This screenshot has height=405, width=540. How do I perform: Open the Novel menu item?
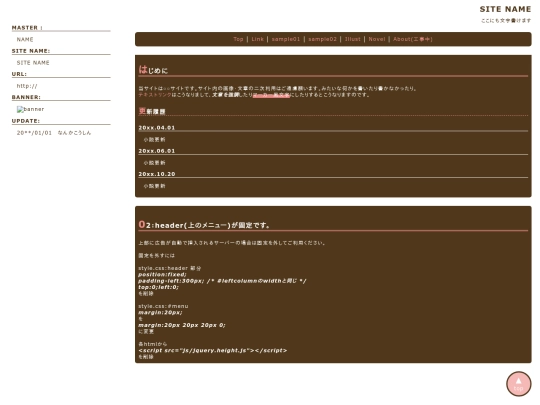pos(377,39)
